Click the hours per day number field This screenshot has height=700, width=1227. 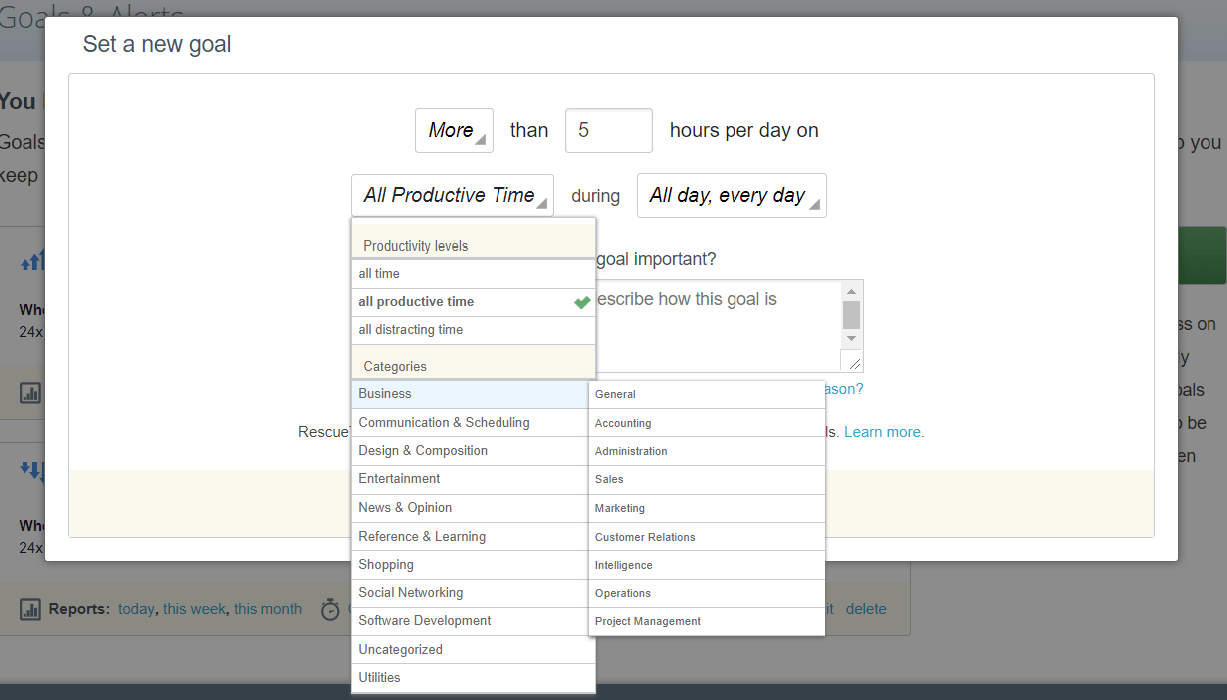click(608, 131)
